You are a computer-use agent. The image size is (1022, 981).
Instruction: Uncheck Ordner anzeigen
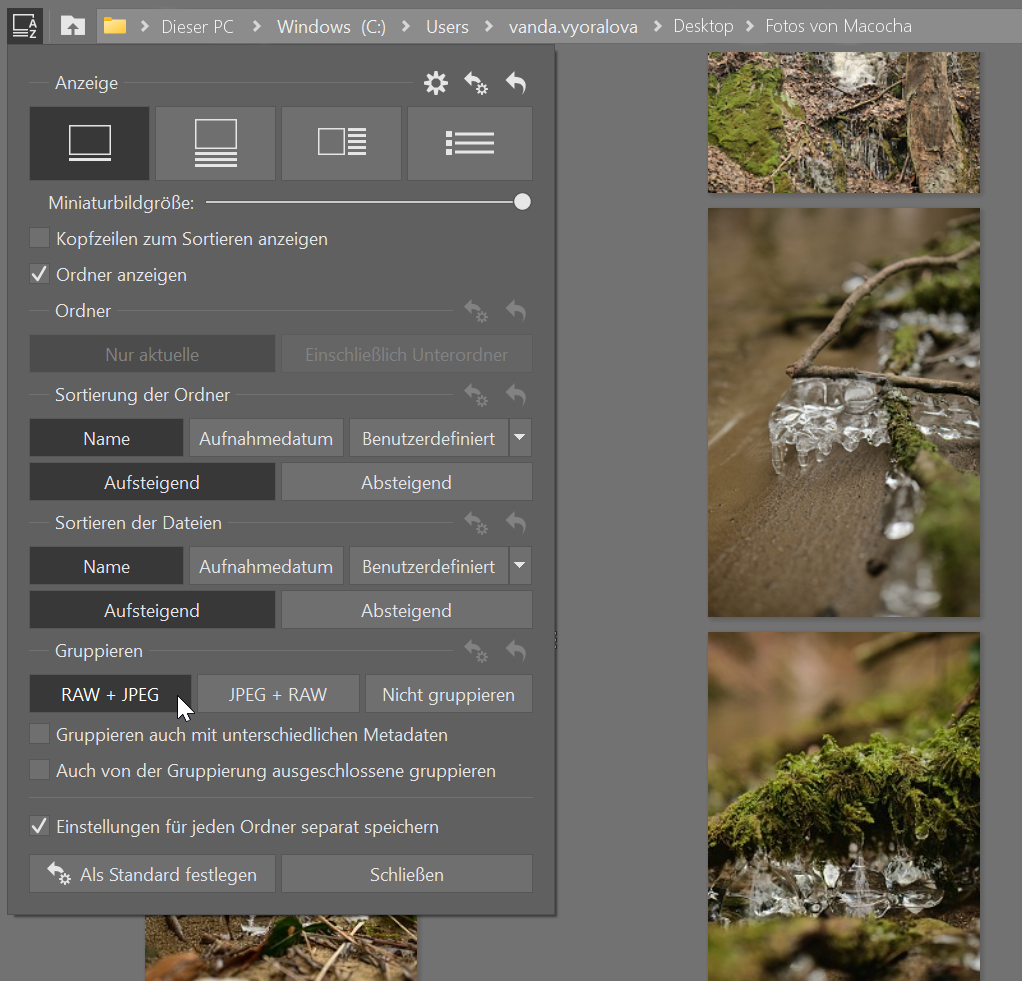pyautogui.click(x=39, y=274)
